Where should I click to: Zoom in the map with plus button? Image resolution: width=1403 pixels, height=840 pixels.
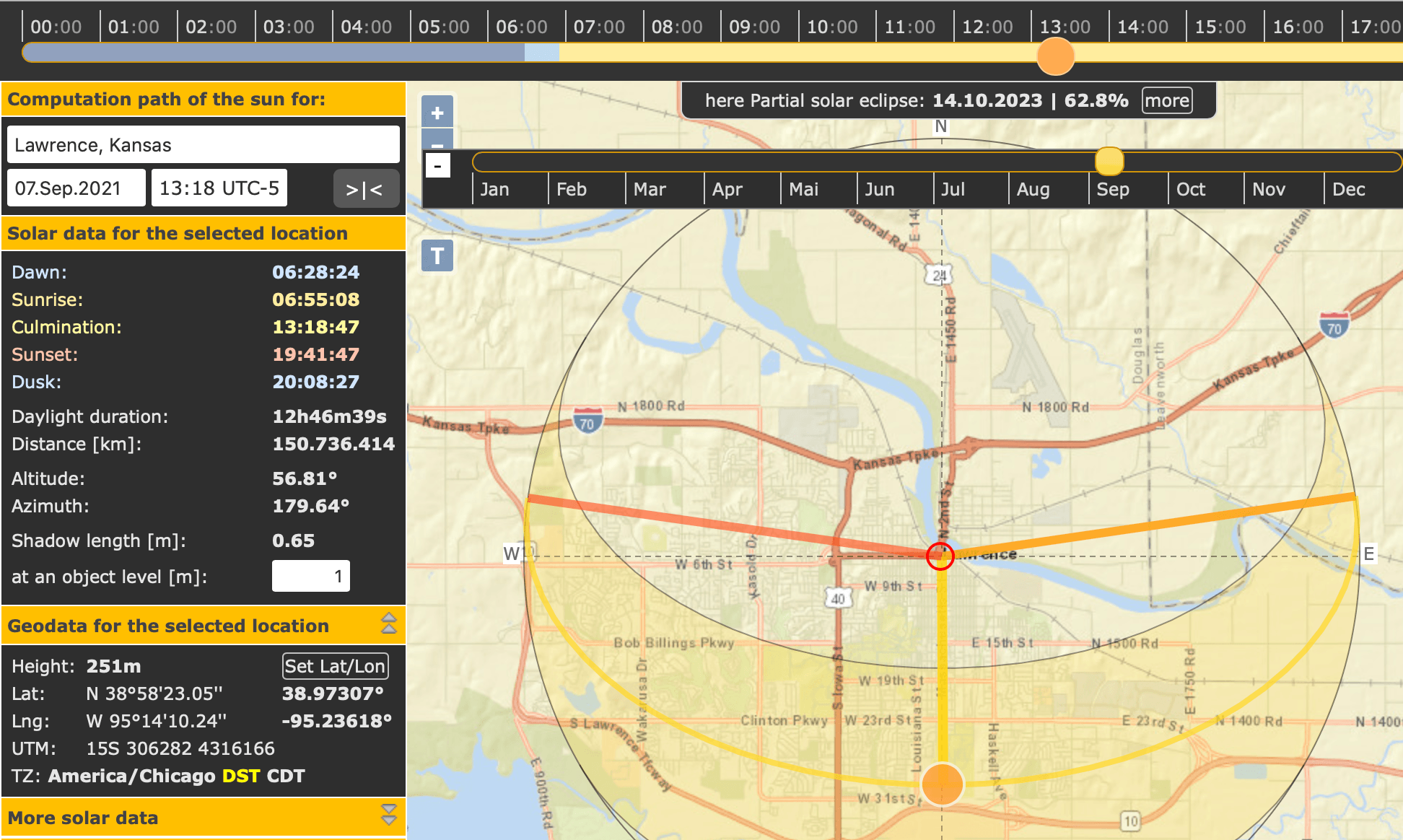pyautogui.click(x=437, y=113)
